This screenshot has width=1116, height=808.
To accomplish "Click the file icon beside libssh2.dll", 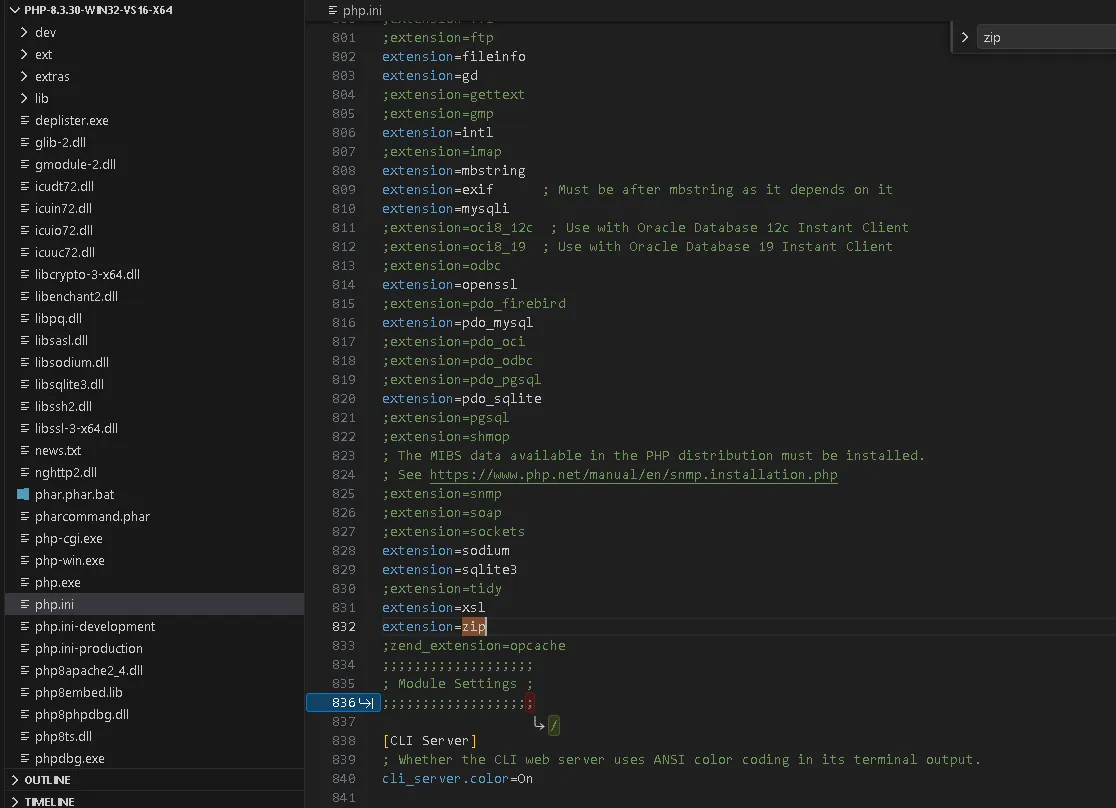I will (x=24, y=406).
